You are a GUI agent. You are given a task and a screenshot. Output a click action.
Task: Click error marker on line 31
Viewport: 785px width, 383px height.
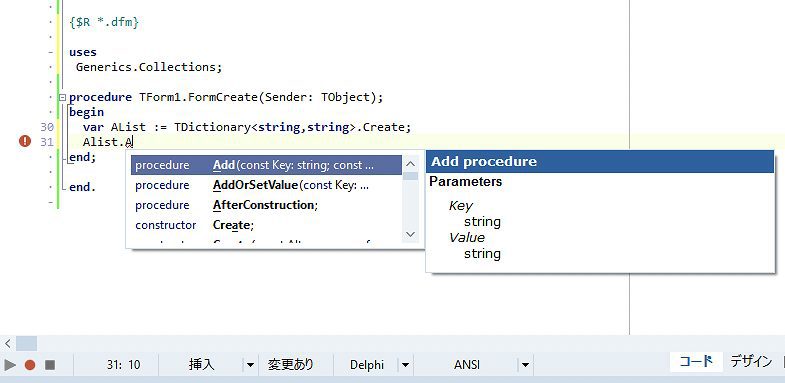(25, 142)
